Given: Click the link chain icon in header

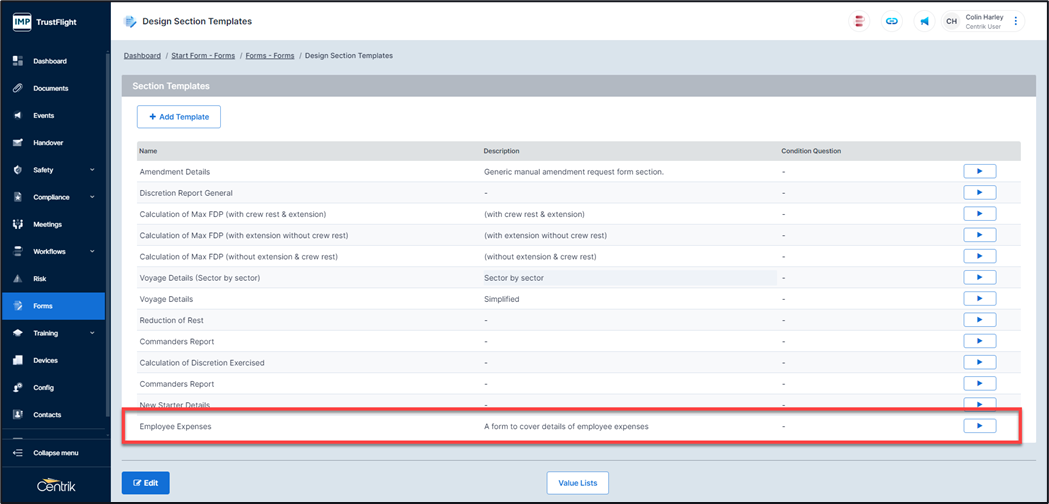Looking at the screenshot, I should (892, 21).
